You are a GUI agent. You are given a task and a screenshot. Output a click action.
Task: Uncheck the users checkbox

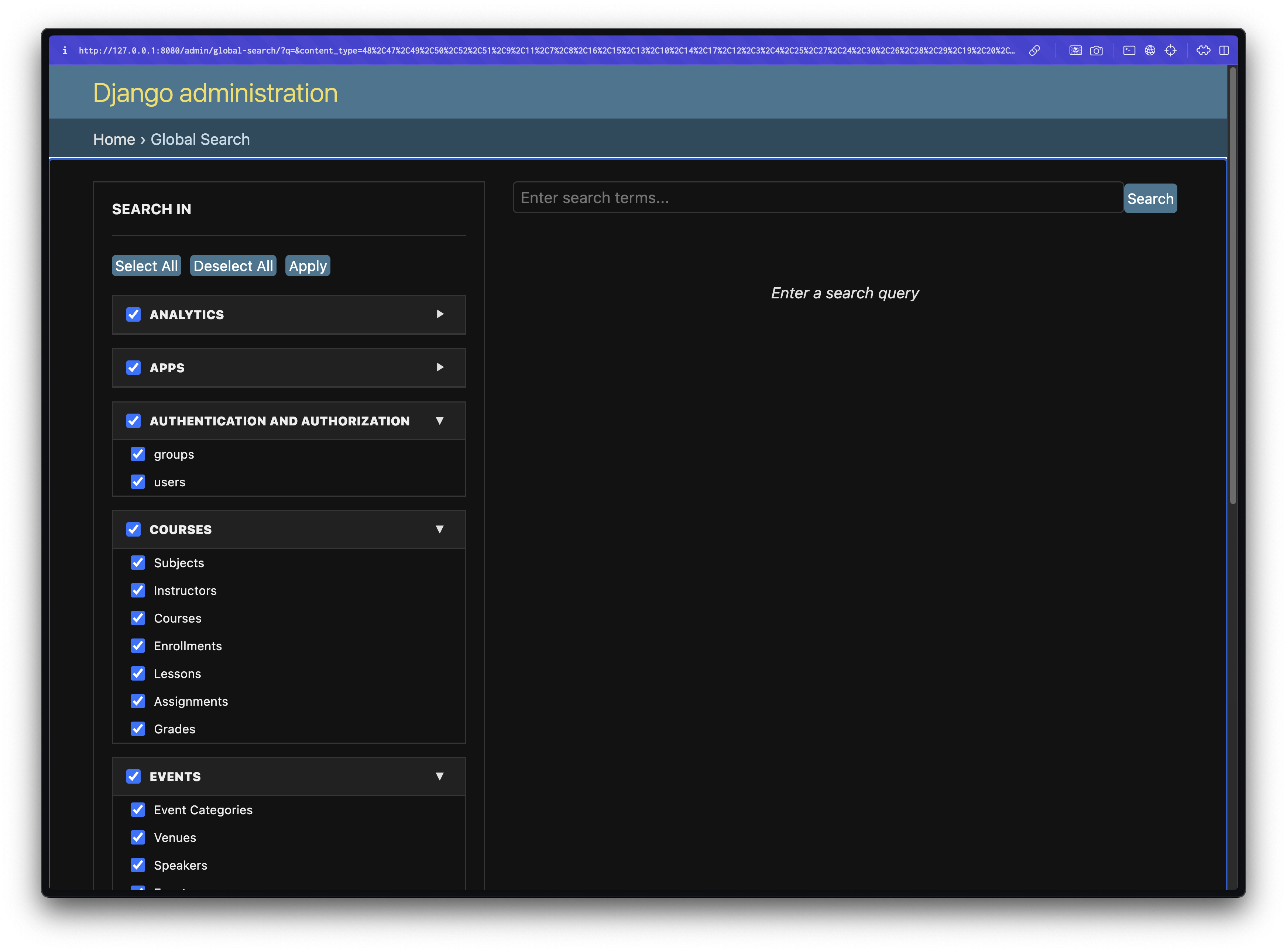coord(138,482)
